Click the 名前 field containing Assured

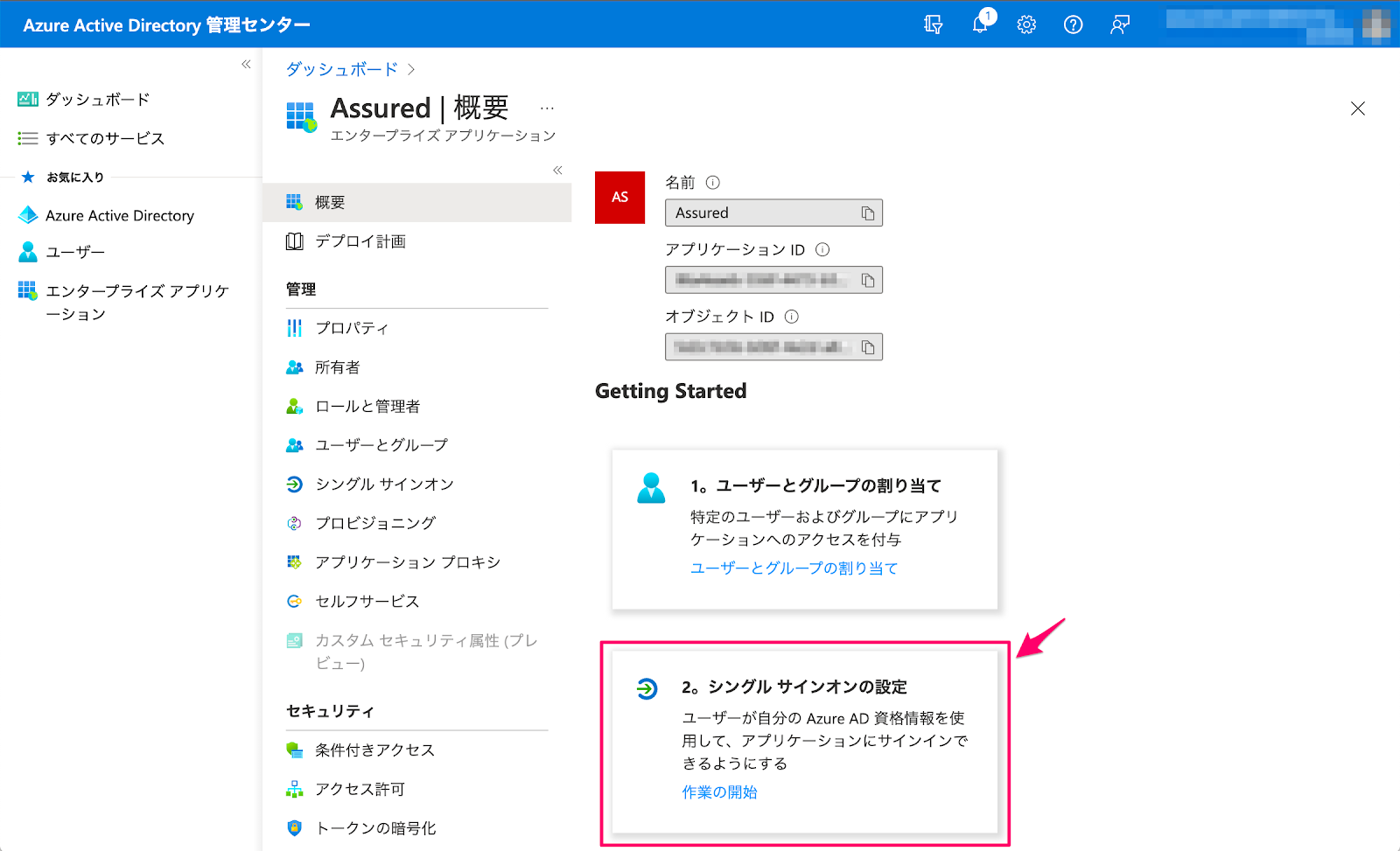tap(773, 213)
